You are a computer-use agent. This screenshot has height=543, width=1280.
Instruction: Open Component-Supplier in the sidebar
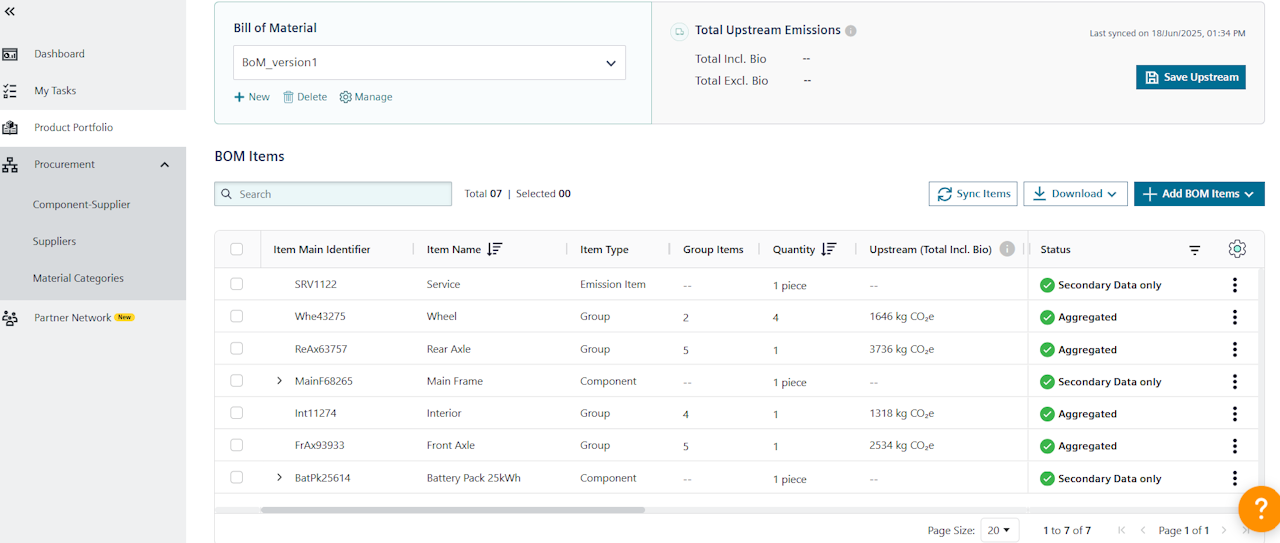coord(81,204)
